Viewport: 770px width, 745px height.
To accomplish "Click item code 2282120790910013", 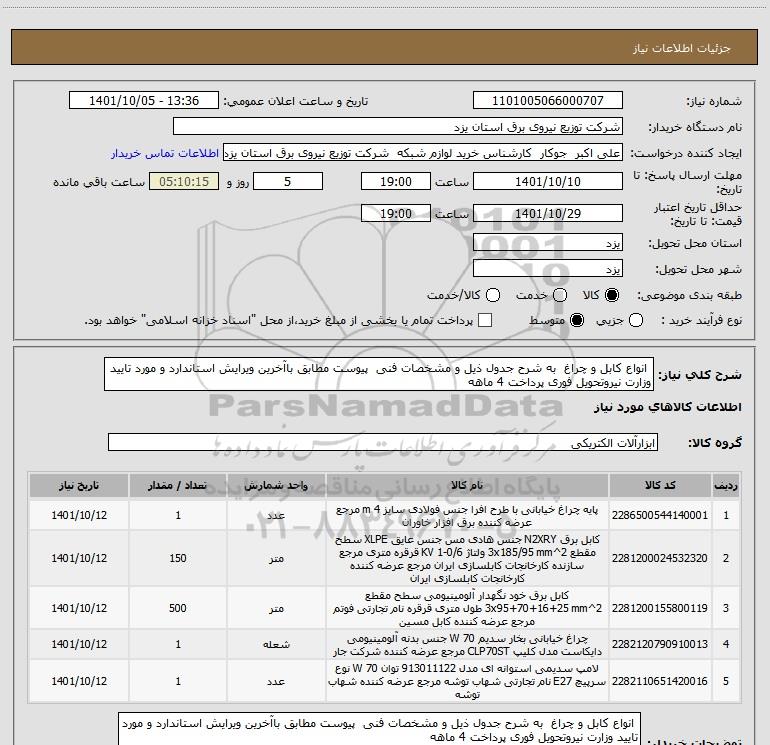I will 660,644.
